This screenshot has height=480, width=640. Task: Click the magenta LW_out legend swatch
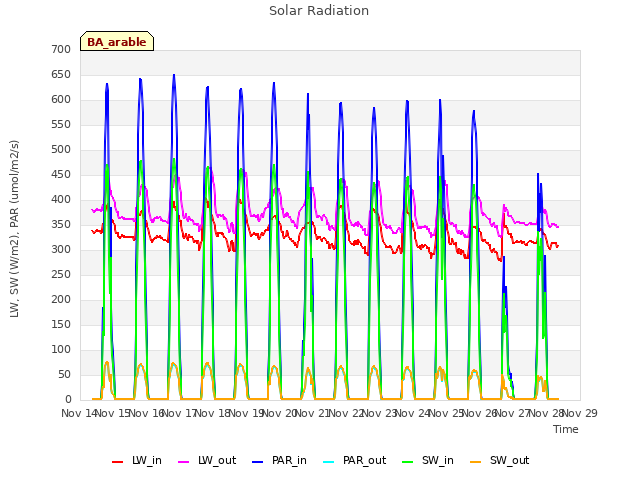tap(184, 462)
